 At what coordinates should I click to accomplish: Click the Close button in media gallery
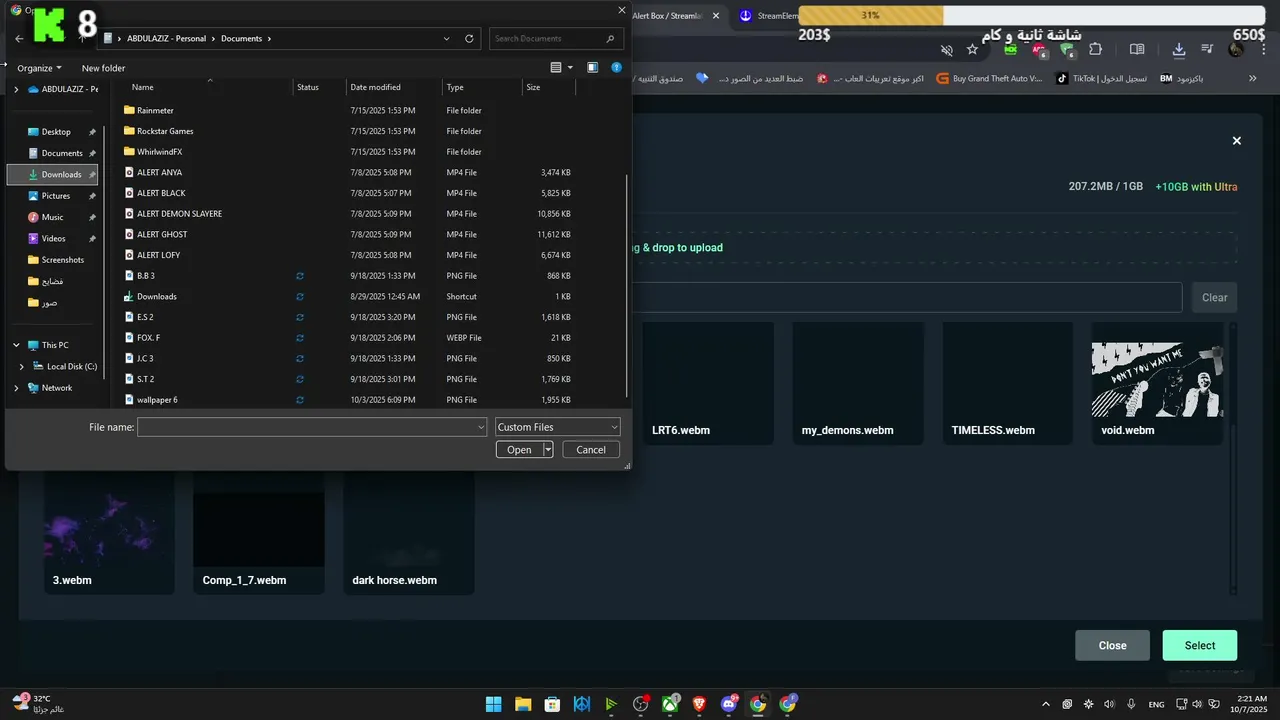[x=1112, y=645]
